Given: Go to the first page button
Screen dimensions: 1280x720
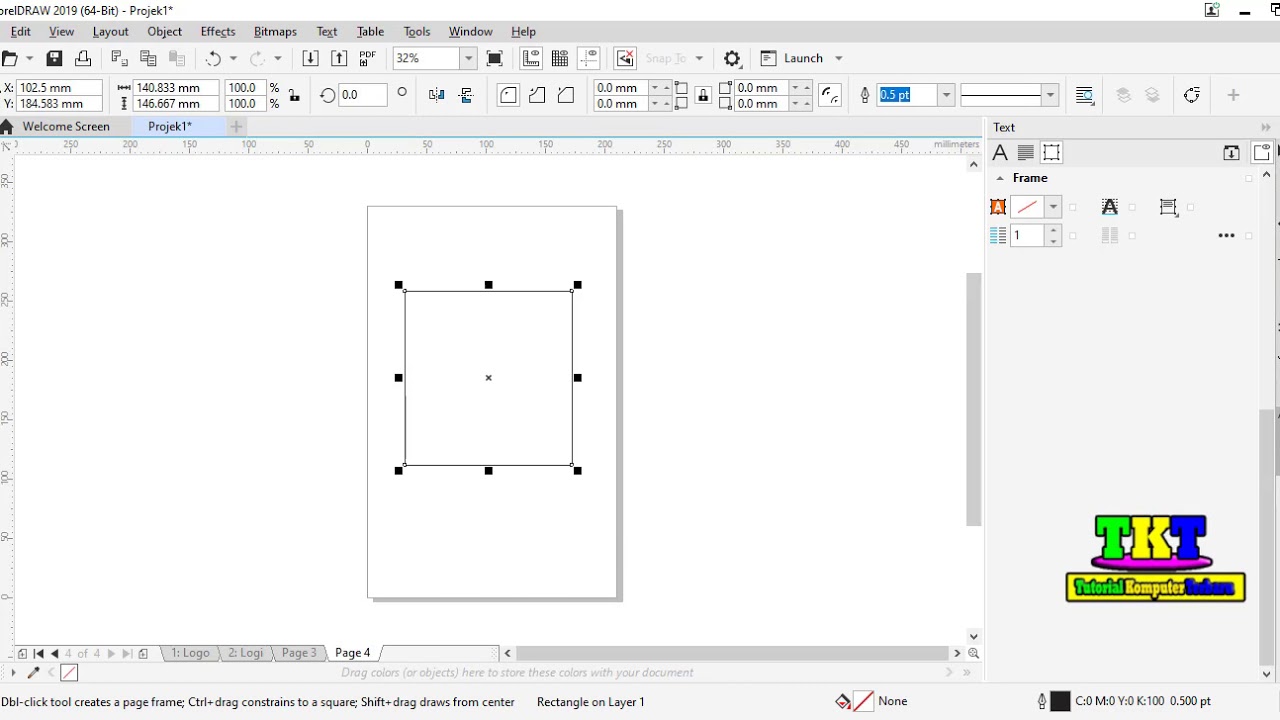Looking at the screenshot, I should [39, 654].
